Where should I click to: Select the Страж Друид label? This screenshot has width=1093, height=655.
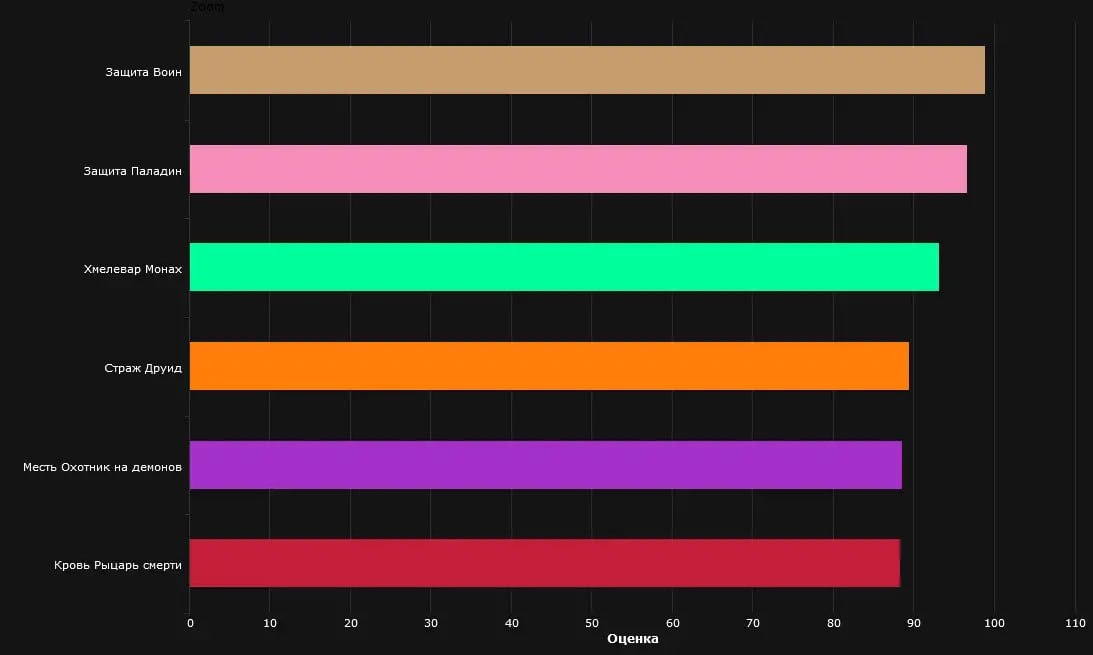tap(143, 368)
